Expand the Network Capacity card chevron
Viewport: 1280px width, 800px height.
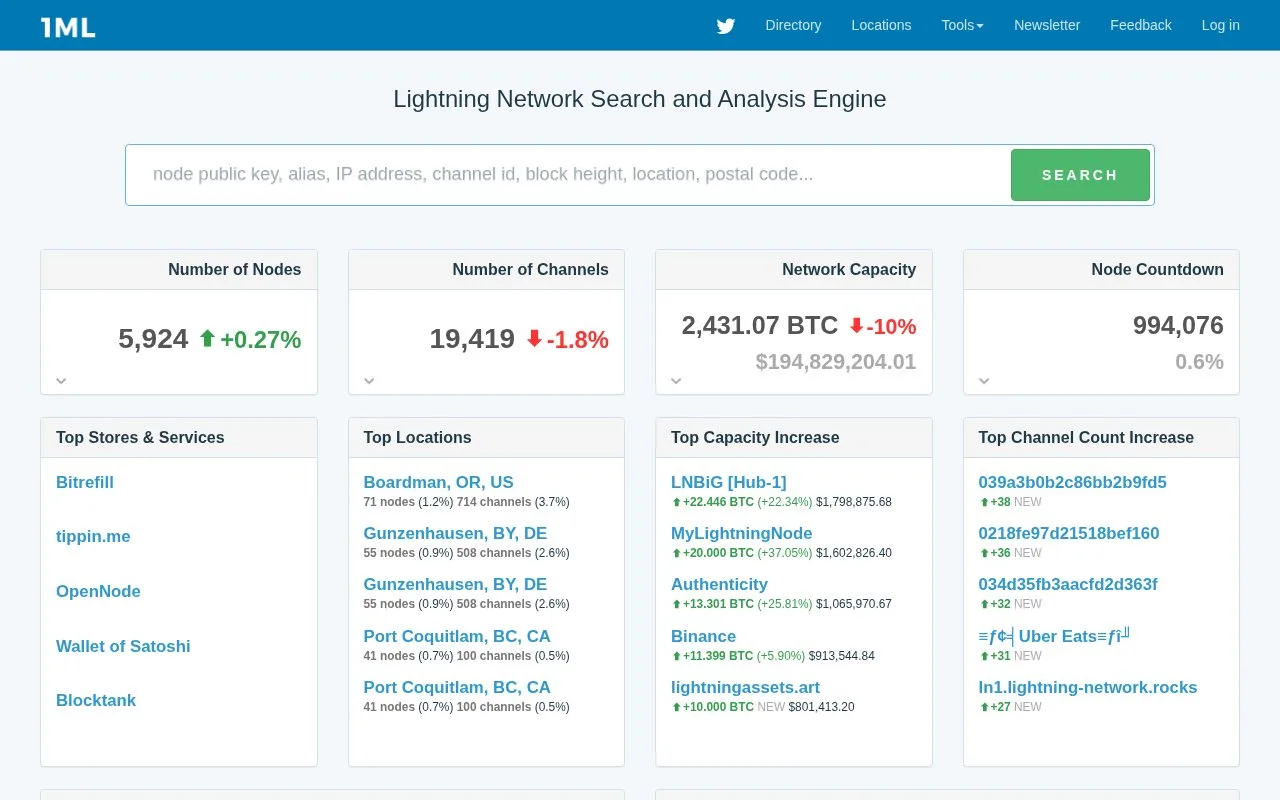pos(676,380)
